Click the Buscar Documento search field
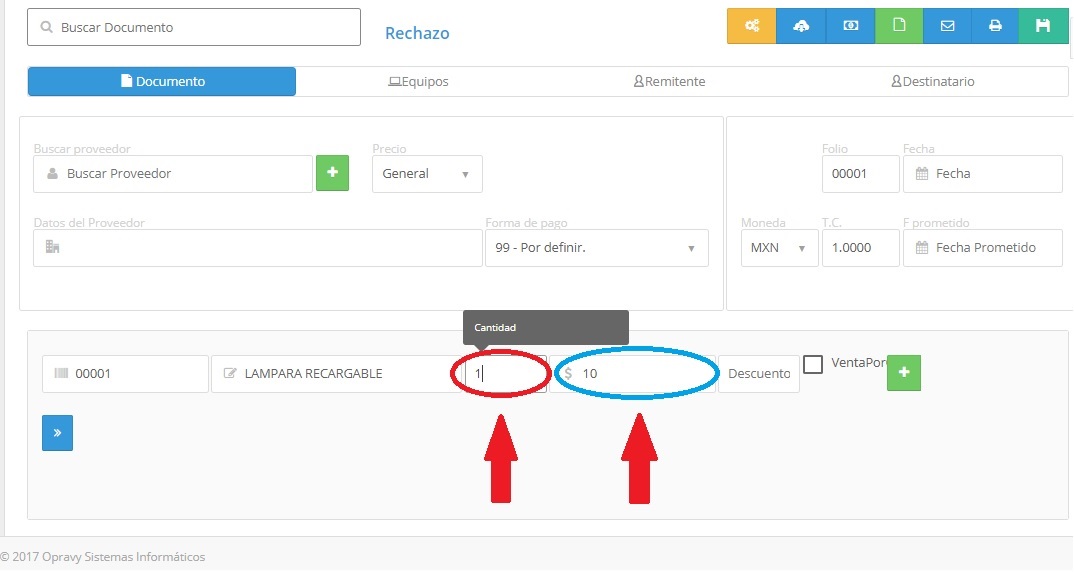This screenshot has height=572, width=1074. point(194,28)
